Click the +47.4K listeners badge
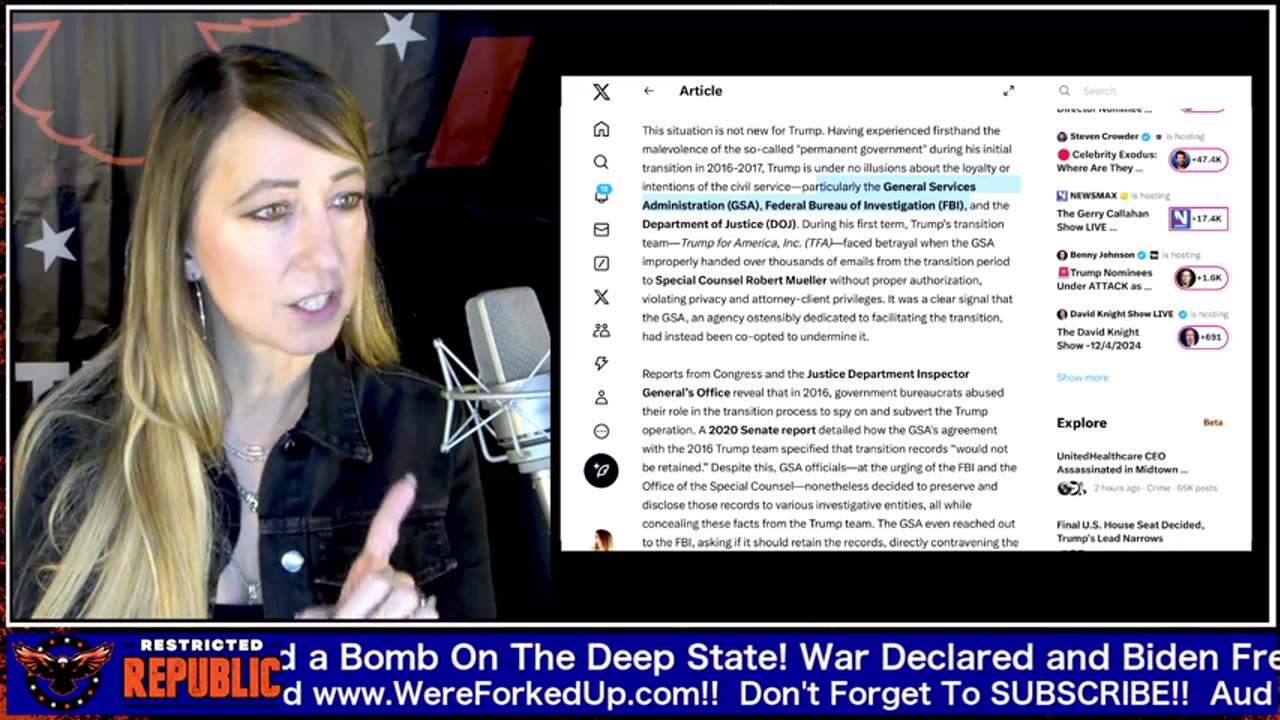1280x720 pixels. 1198,160
